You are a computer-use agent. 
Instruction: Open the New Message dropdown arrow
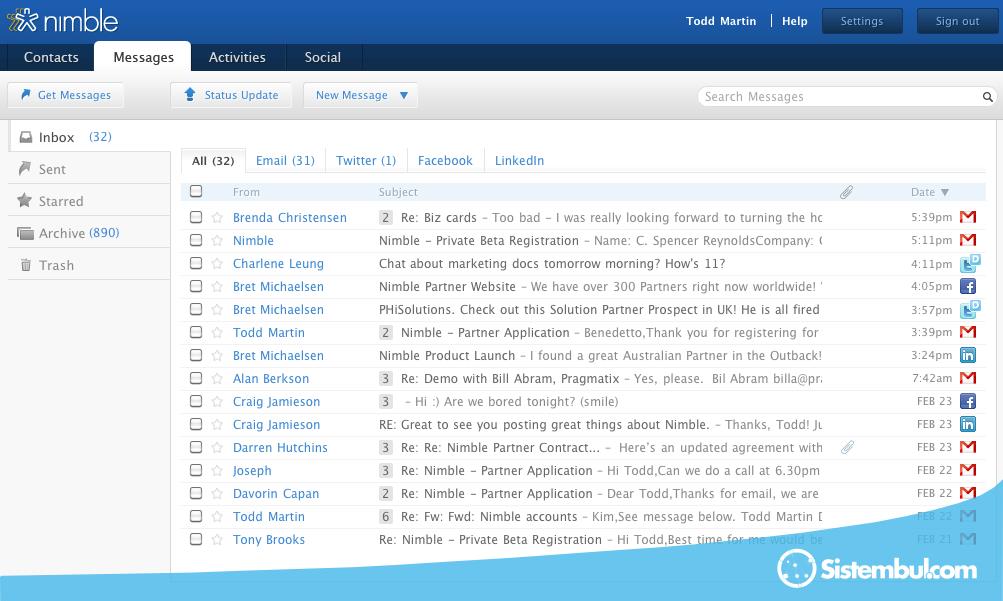(x=404, y=95)
